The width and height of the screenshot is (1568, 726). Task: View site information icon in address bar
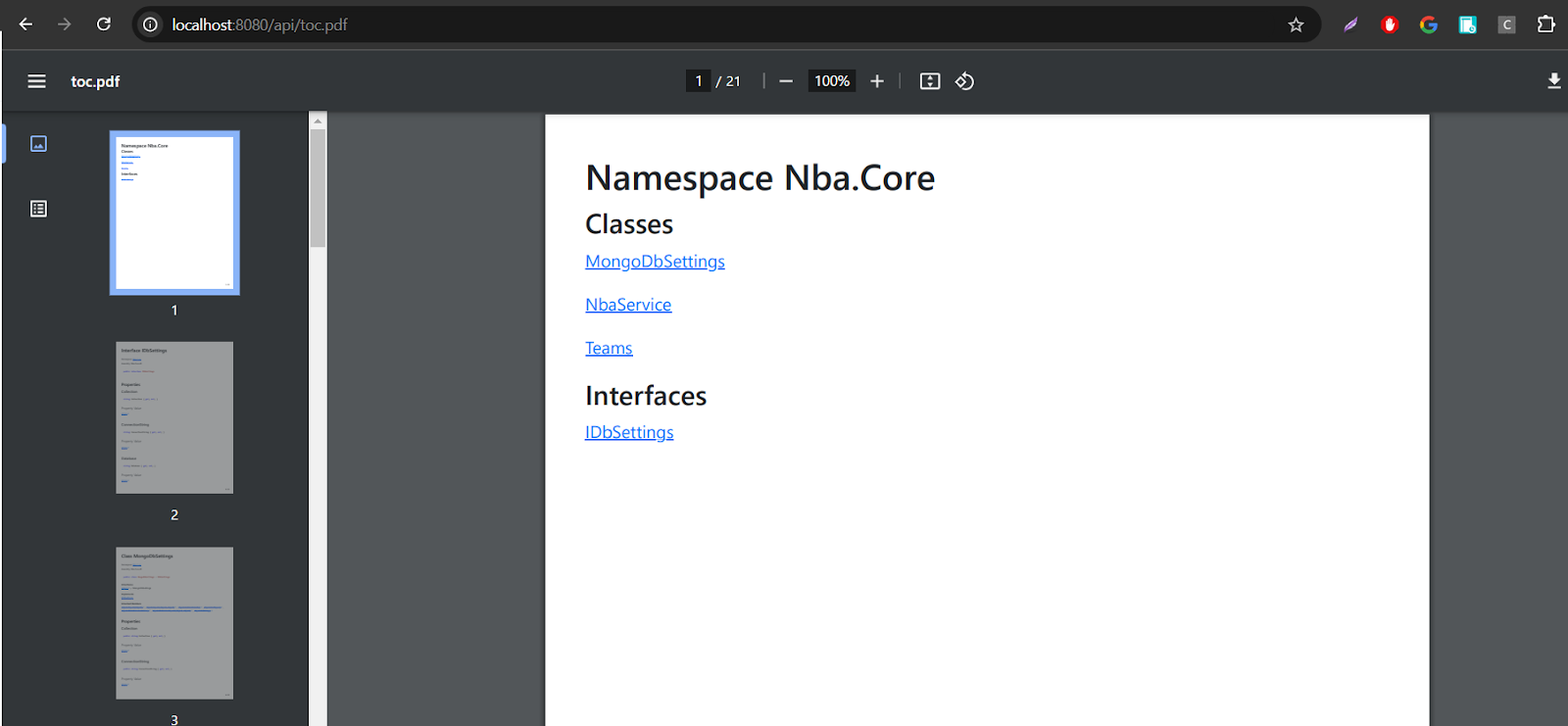click(151, 24)
